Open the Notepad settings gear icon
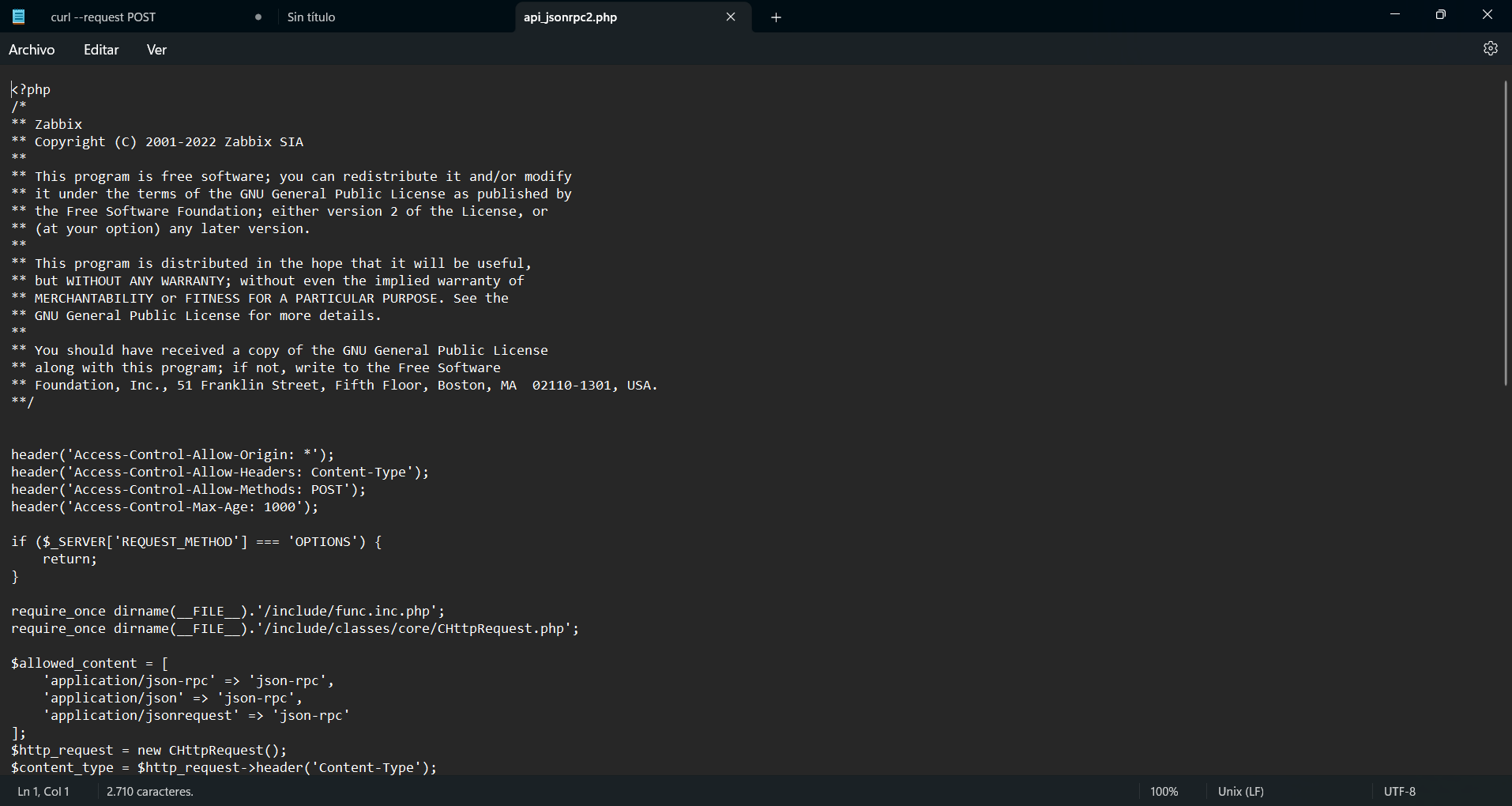The width and height of the screenshot is (1512, 806). [1490, 49]
